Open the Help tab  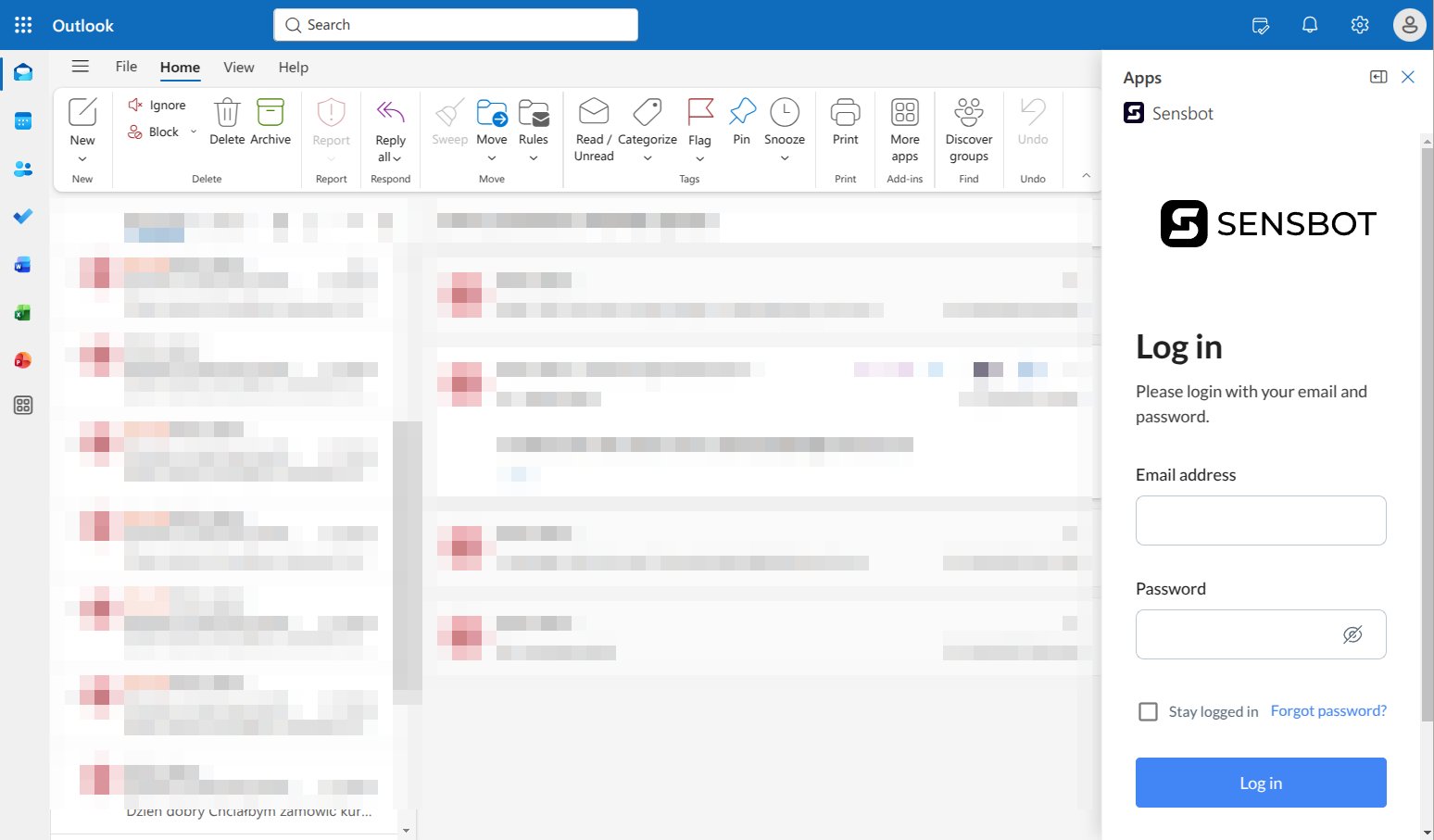tap(293, 67)
